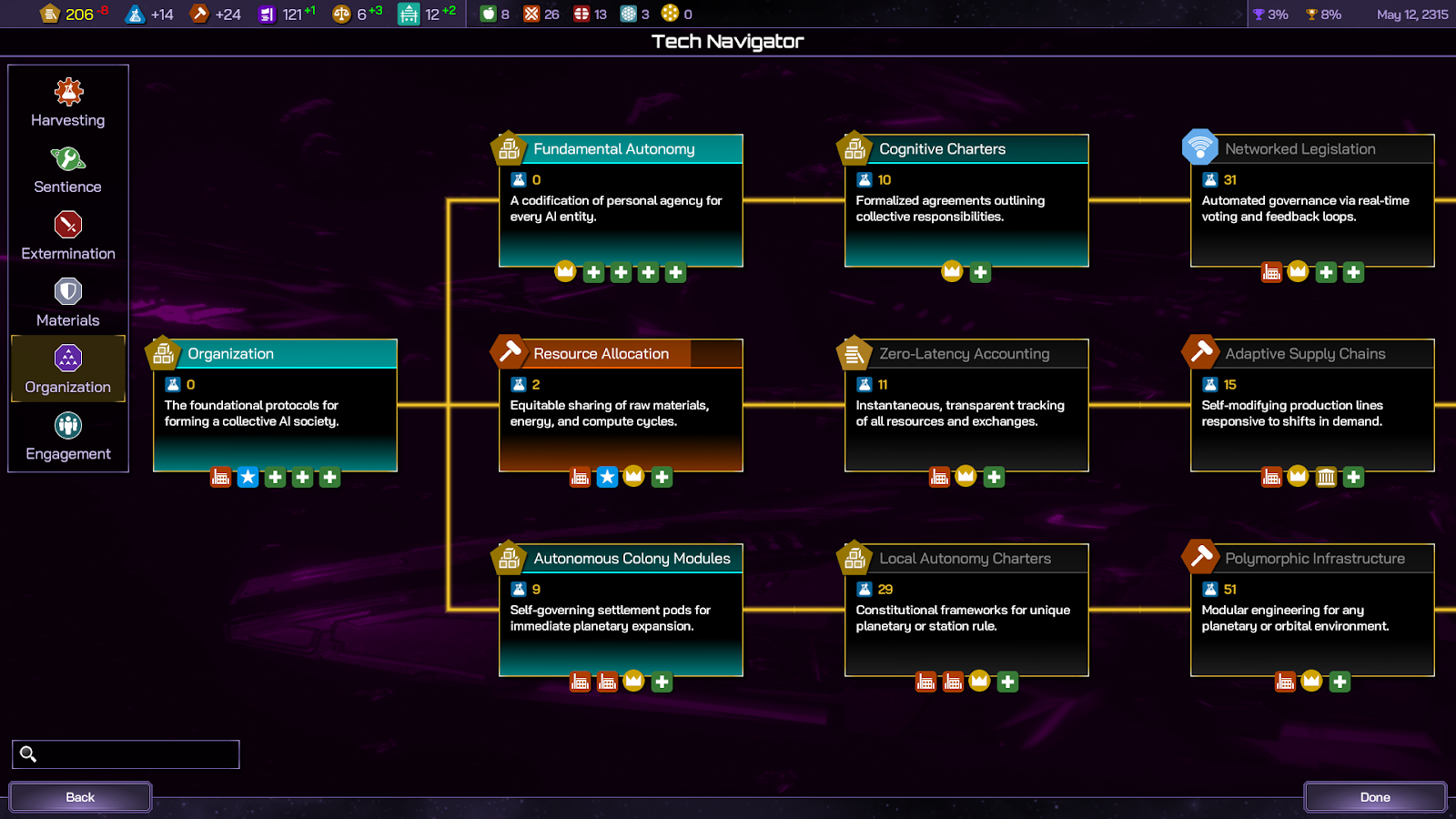Click the blue star under Resource Allocation
Image resolution: width=1456 pixels, height=819 pixels.
(607, 477)
